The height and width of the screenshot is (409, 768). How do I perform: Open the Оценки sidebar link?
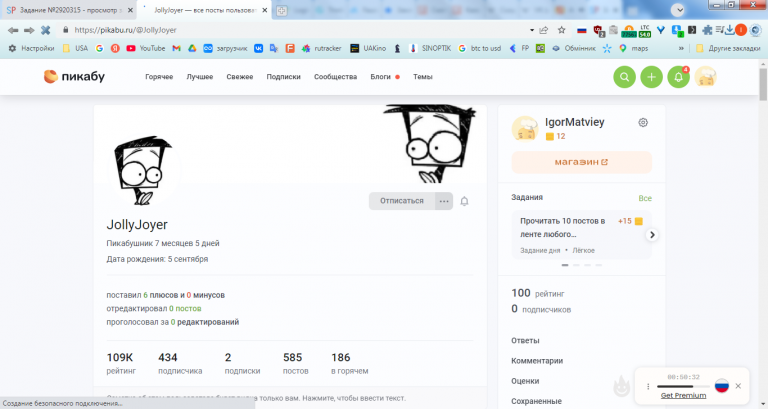526,381
